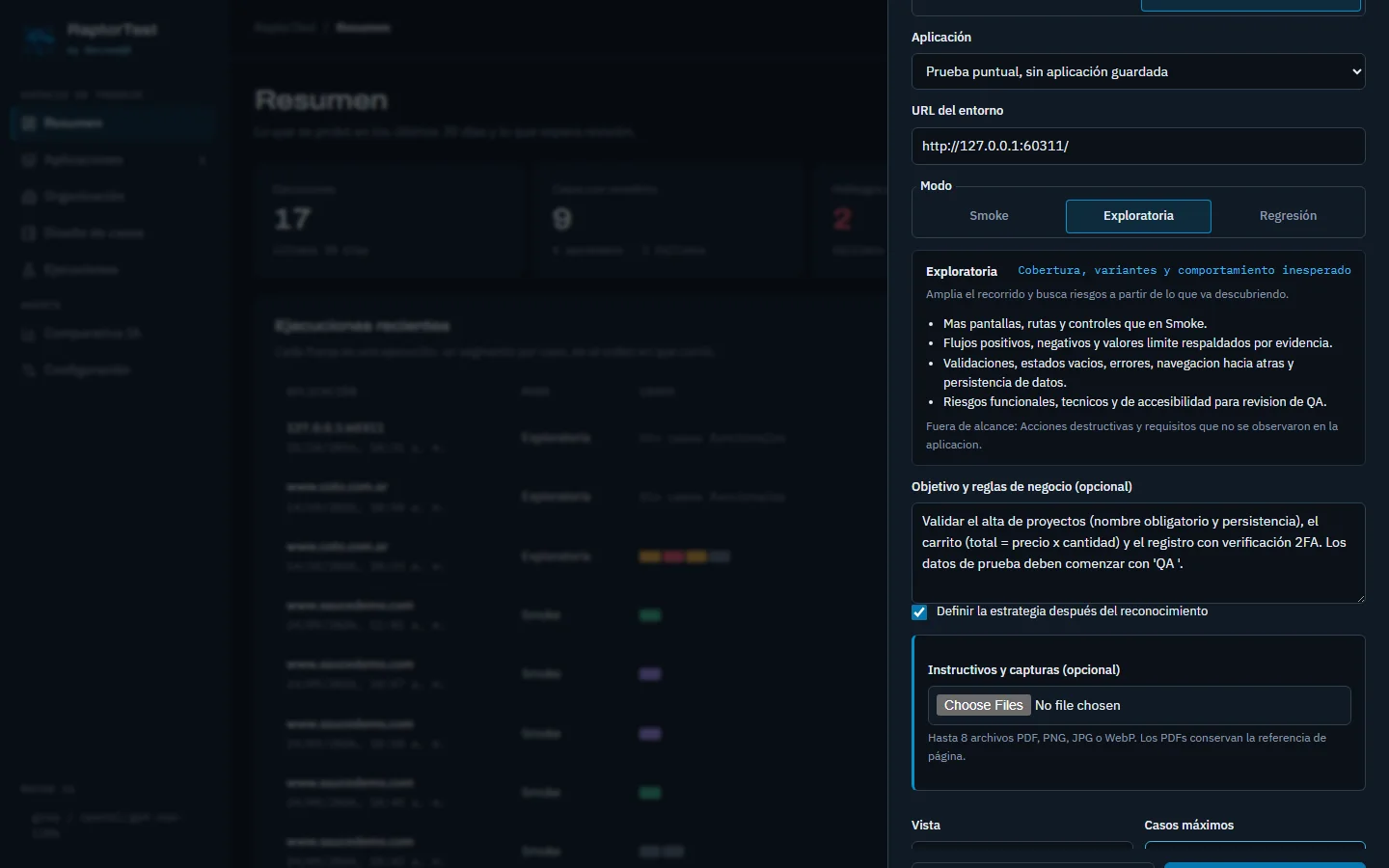Image resolution: width=1389 pixels, height=868 pixels.
Task: Click the Choose Files button
Action: [x=983, y=705]
